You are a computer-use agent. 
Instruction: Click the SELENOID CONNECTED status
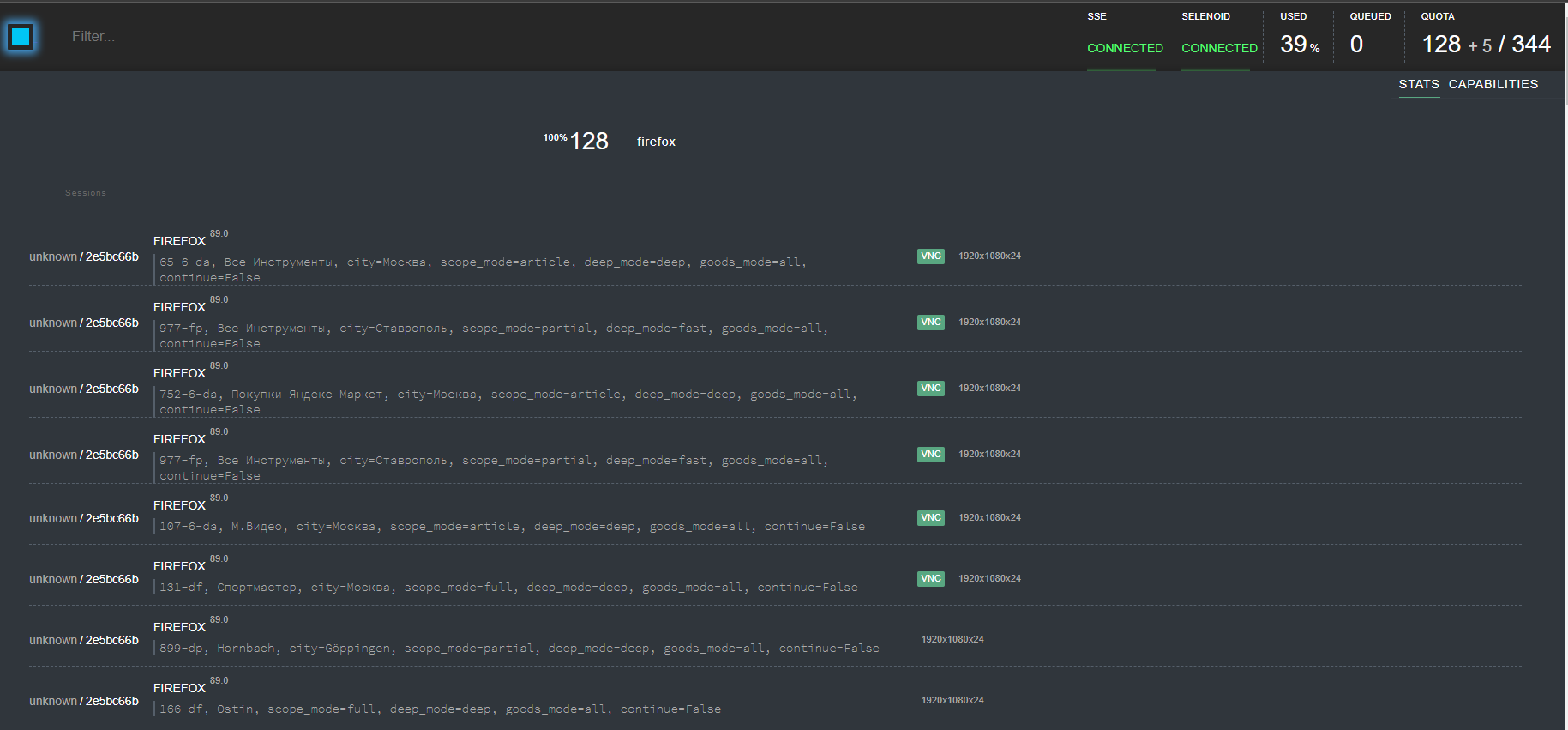1219,48
